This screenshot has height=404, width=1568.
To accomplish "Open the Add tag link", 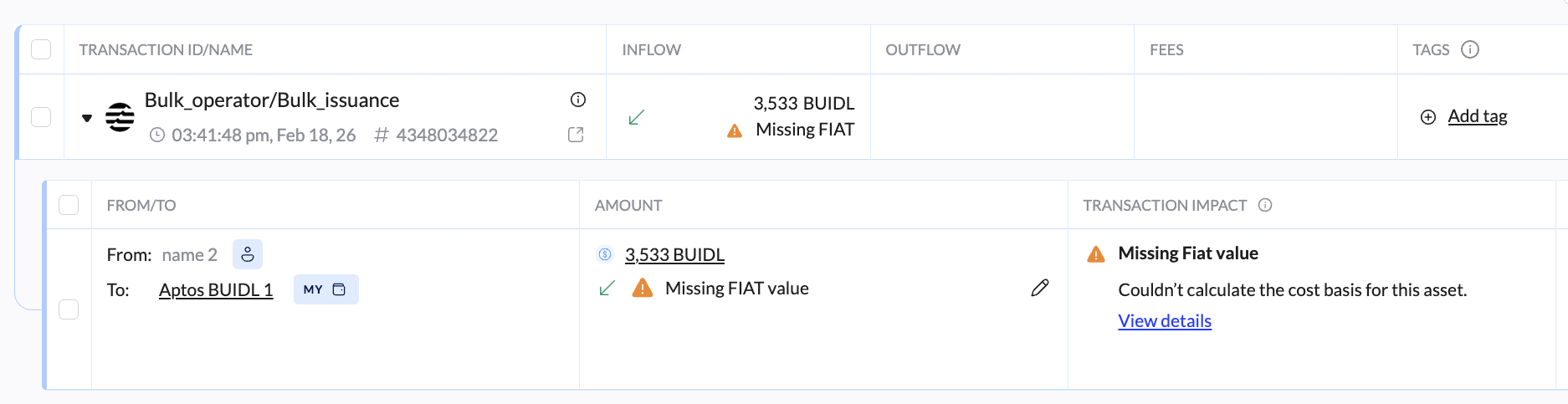I will tap(1478, 116).
